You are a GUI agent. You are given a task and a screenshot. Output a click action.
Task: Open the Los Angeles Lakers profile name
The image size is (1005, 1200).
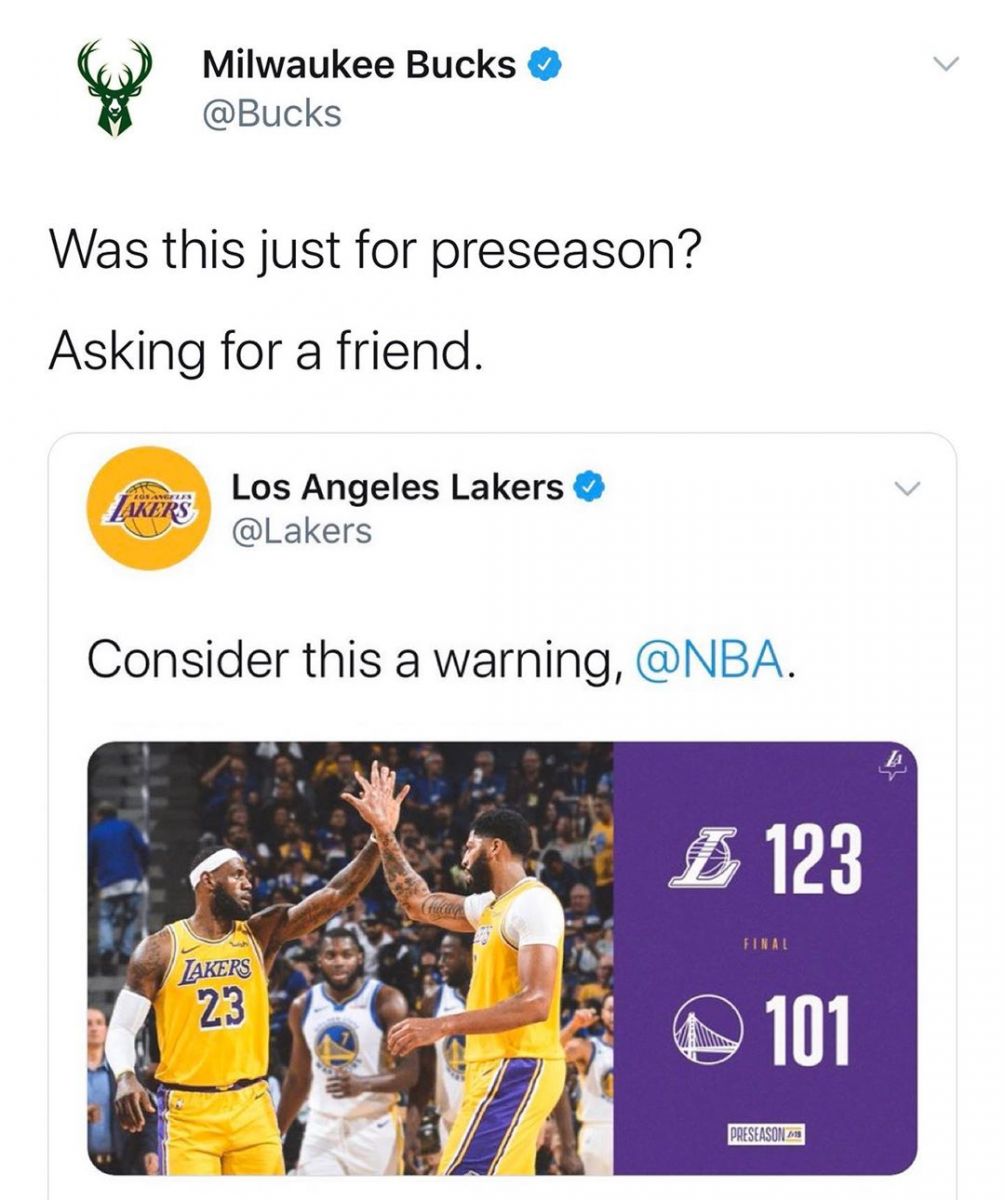click(397, 488)
